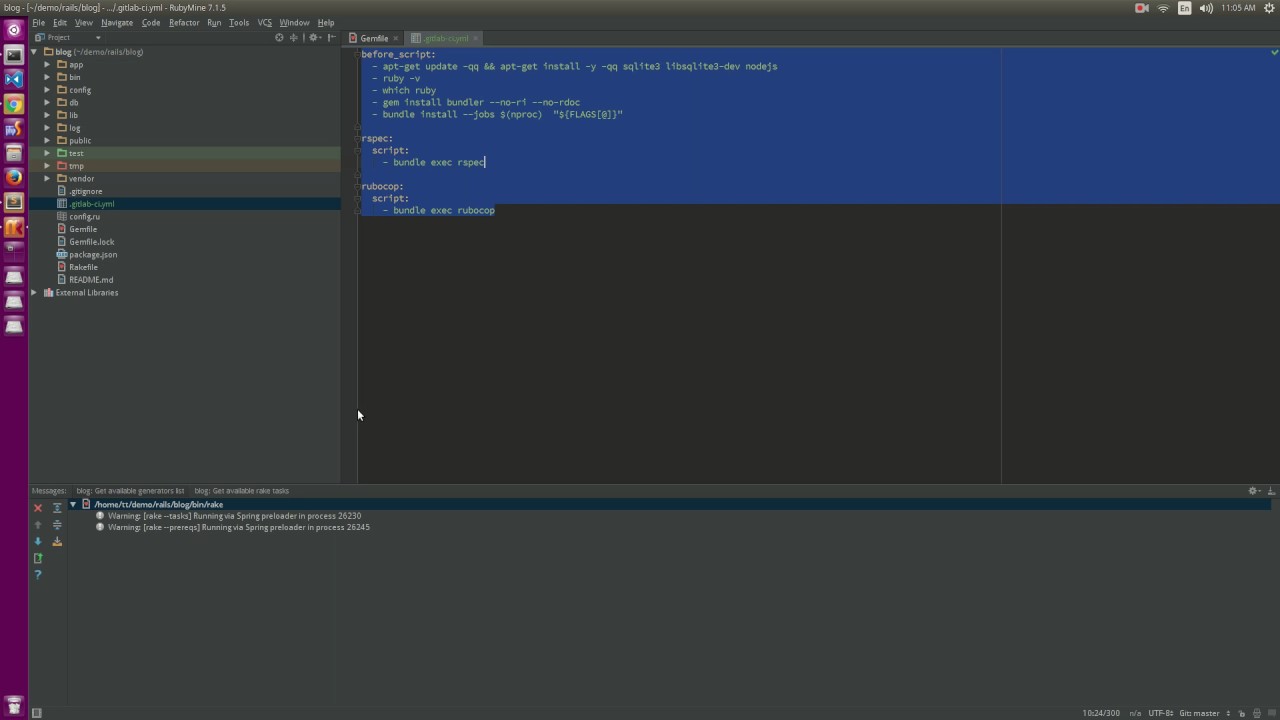Open the Trash icon in the dock

[x=14, y=705]
